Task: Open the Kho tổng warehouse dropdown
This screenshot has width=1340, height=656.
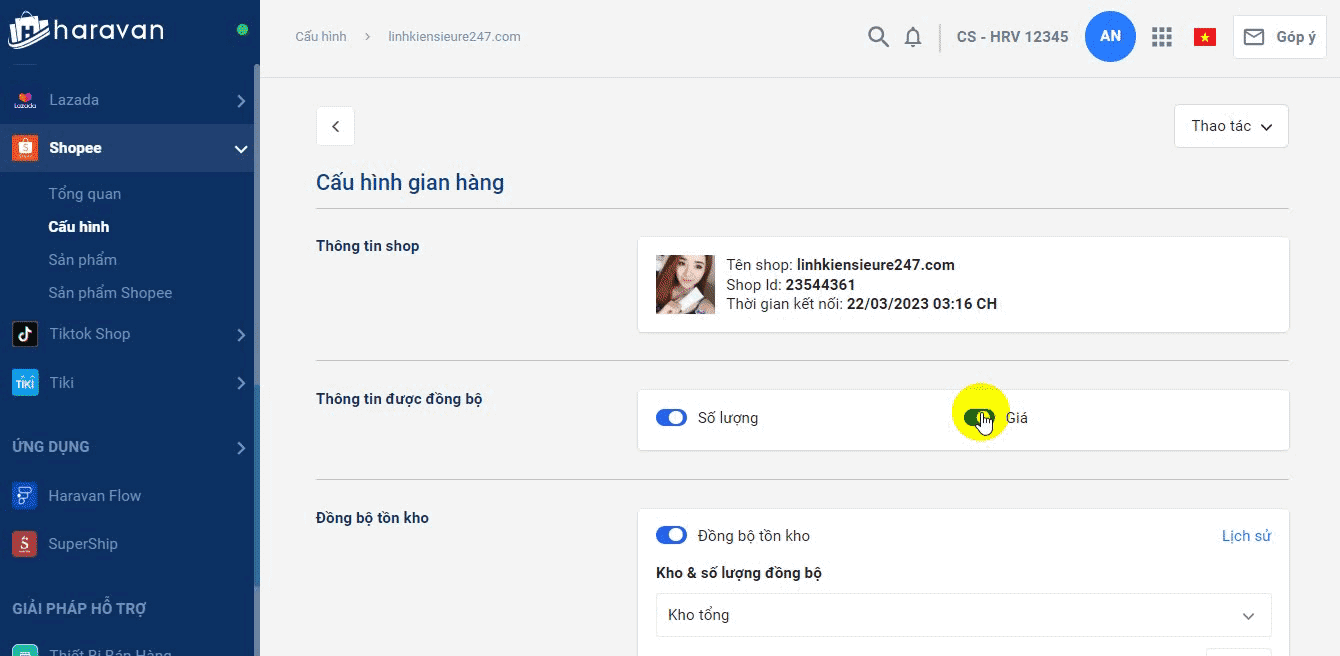Action: coord(963,615)
